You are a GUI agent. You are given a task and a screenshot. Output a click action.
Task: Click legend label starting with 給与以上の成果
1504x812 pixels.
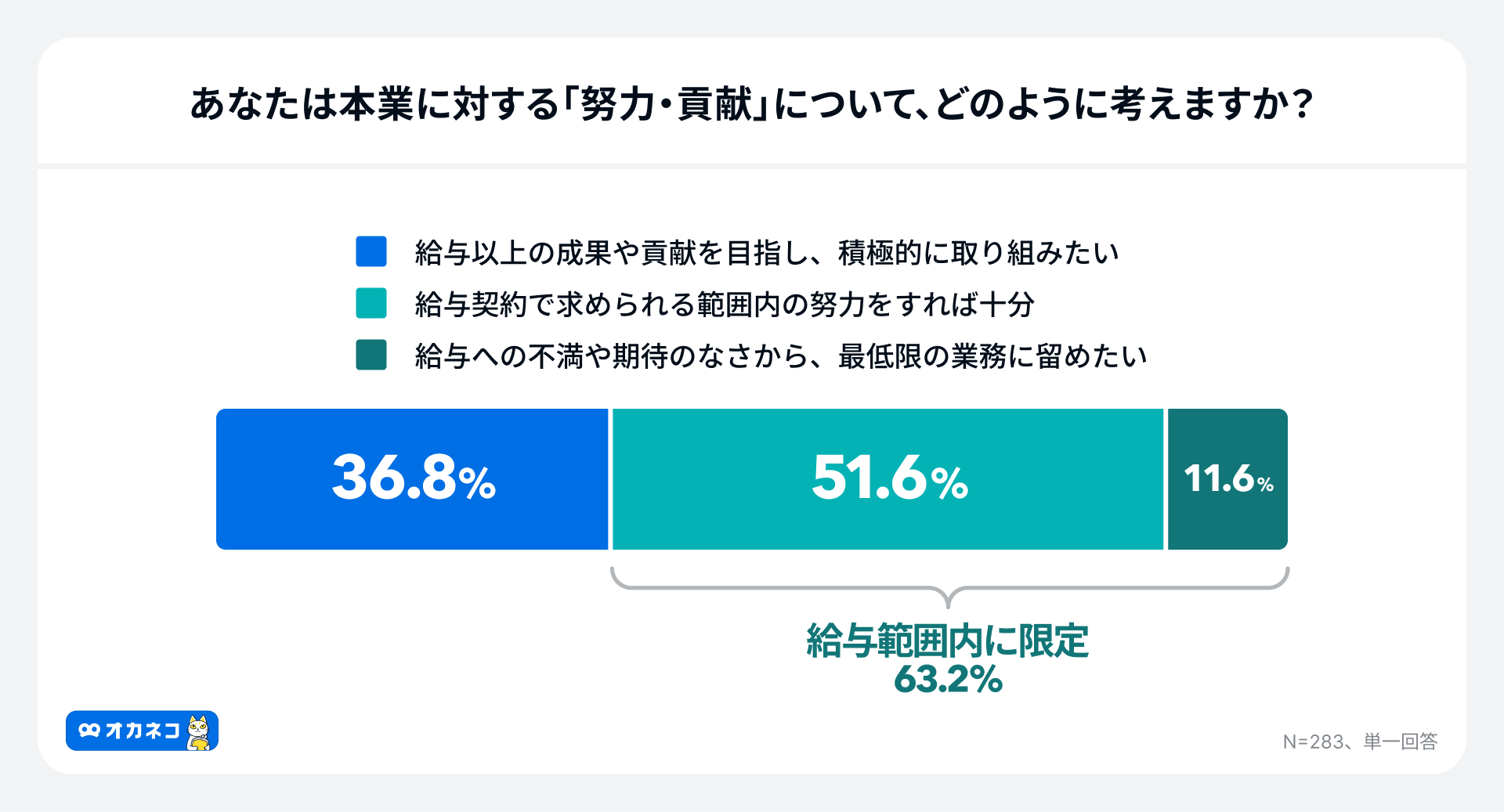767,253
